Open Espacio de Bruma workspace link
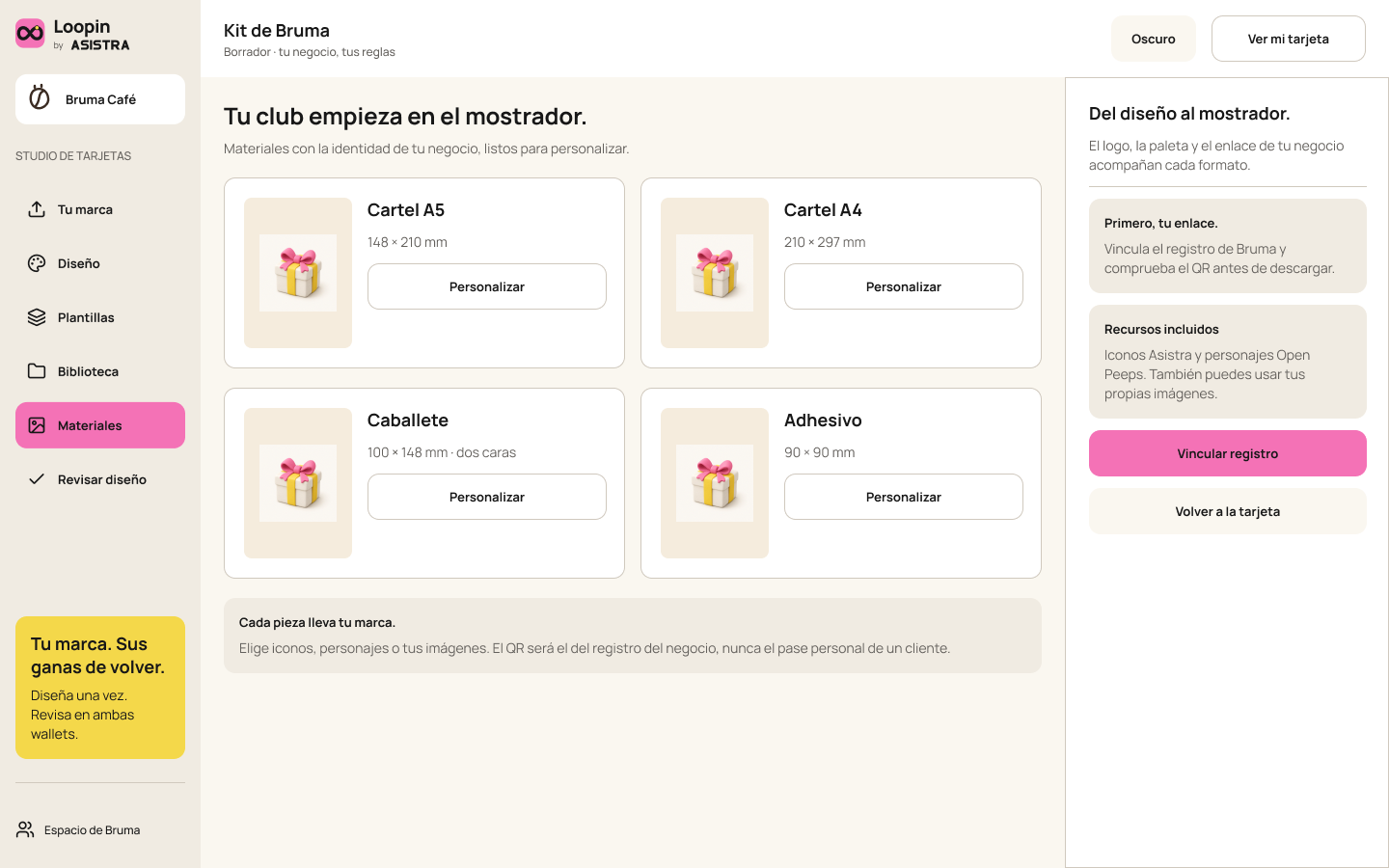Screen dimensions: 1389x868 [78, 829]
